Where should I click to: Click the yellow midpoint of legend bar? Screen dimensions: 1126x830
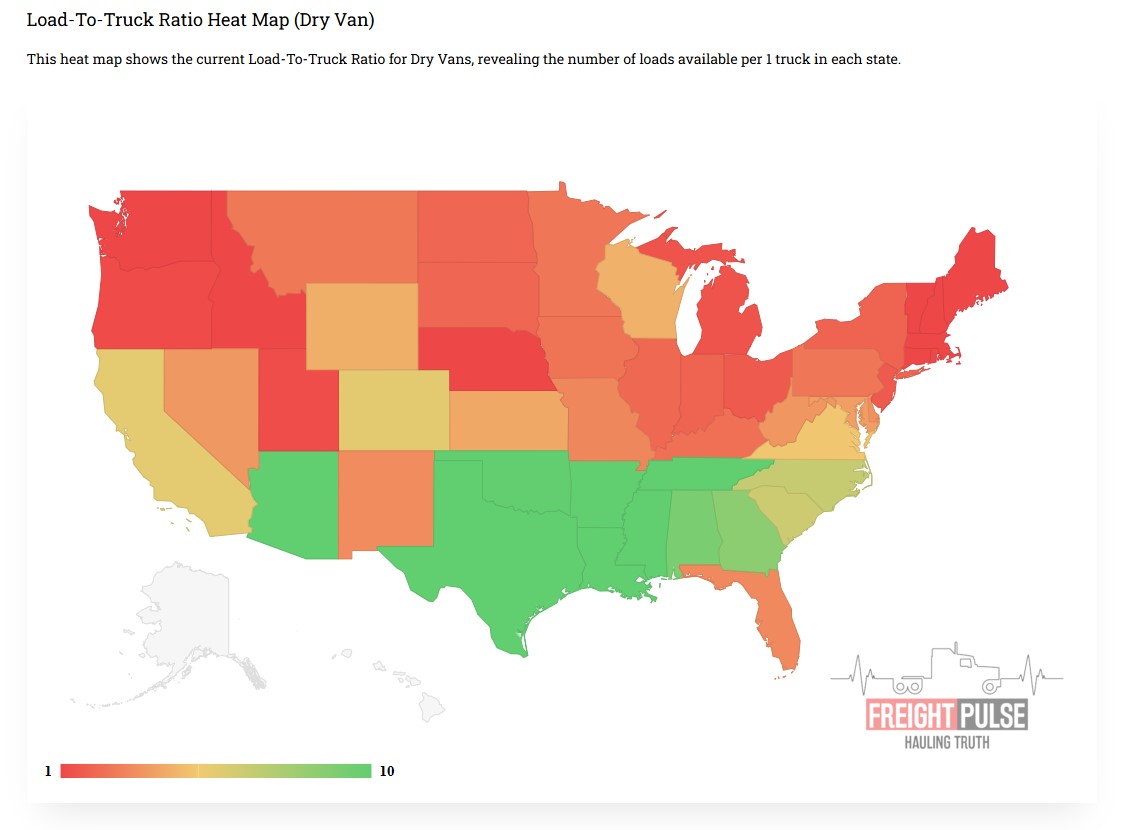pos(215,771)
